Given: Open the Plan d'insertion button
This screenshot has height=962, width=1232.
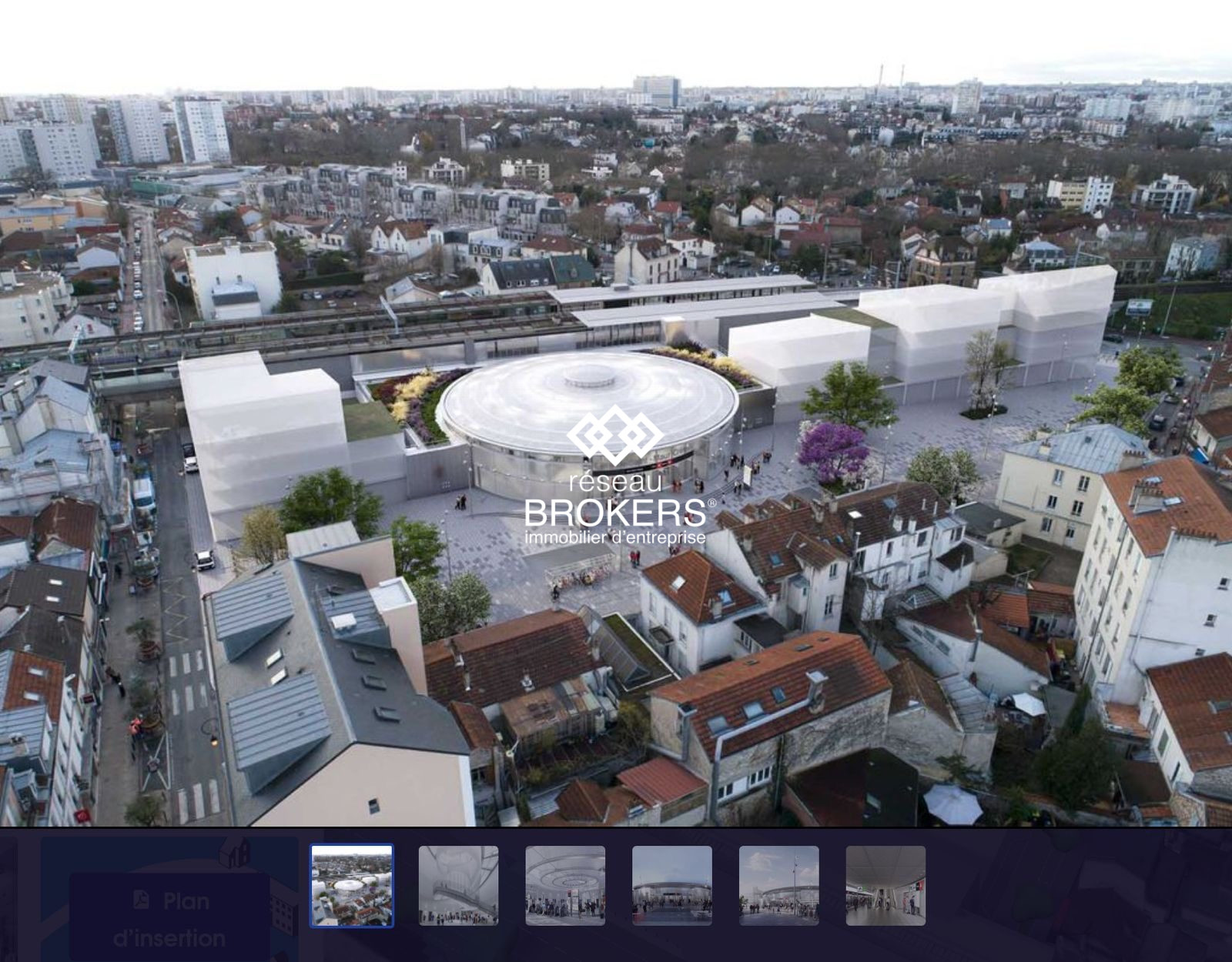Looking at the screenshot, I should click(x=169, y=919).
